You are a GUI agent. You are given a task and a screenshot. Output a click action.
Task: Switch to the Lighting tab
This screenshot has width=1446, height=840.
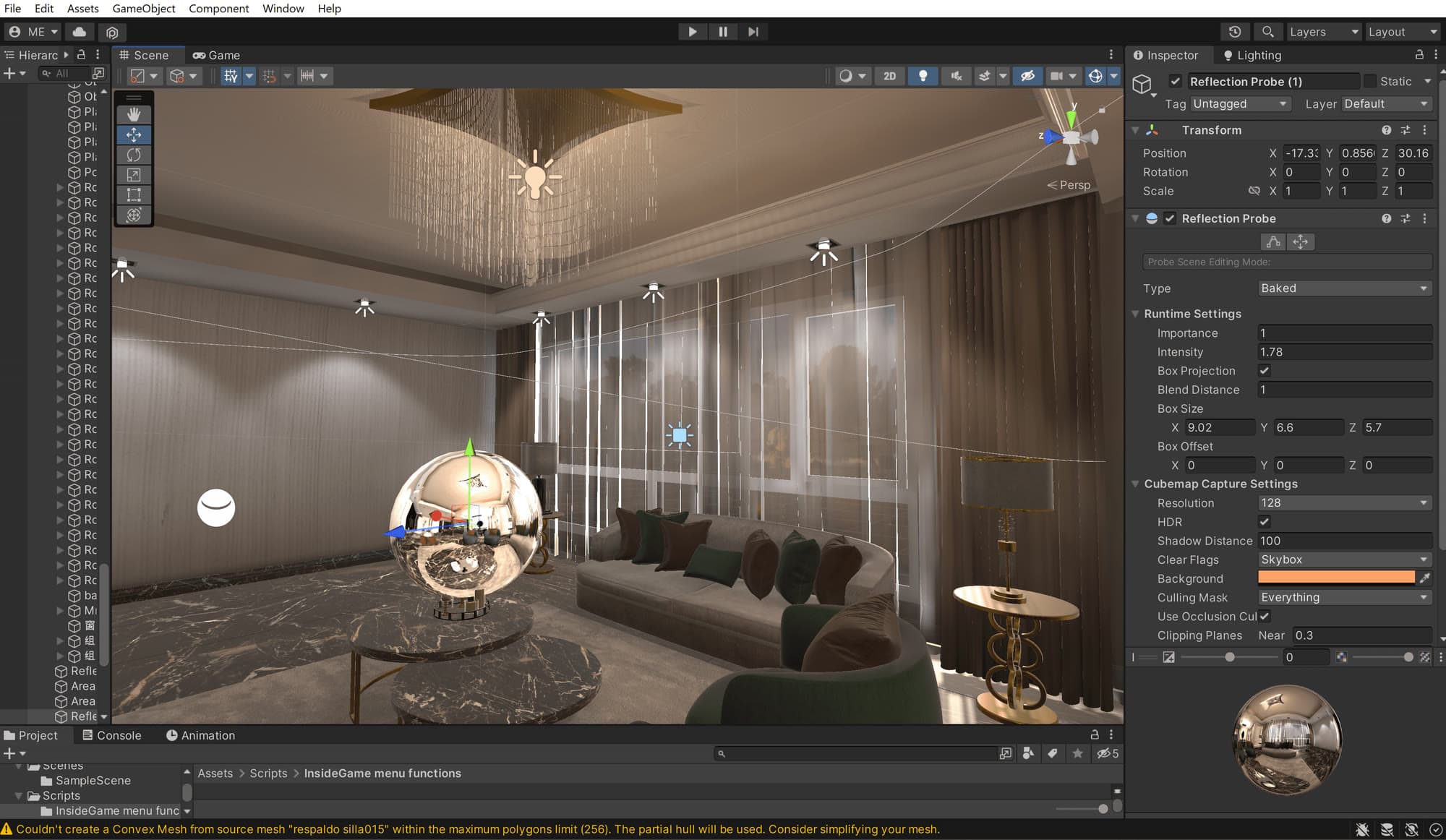(x=1252, y=55)
